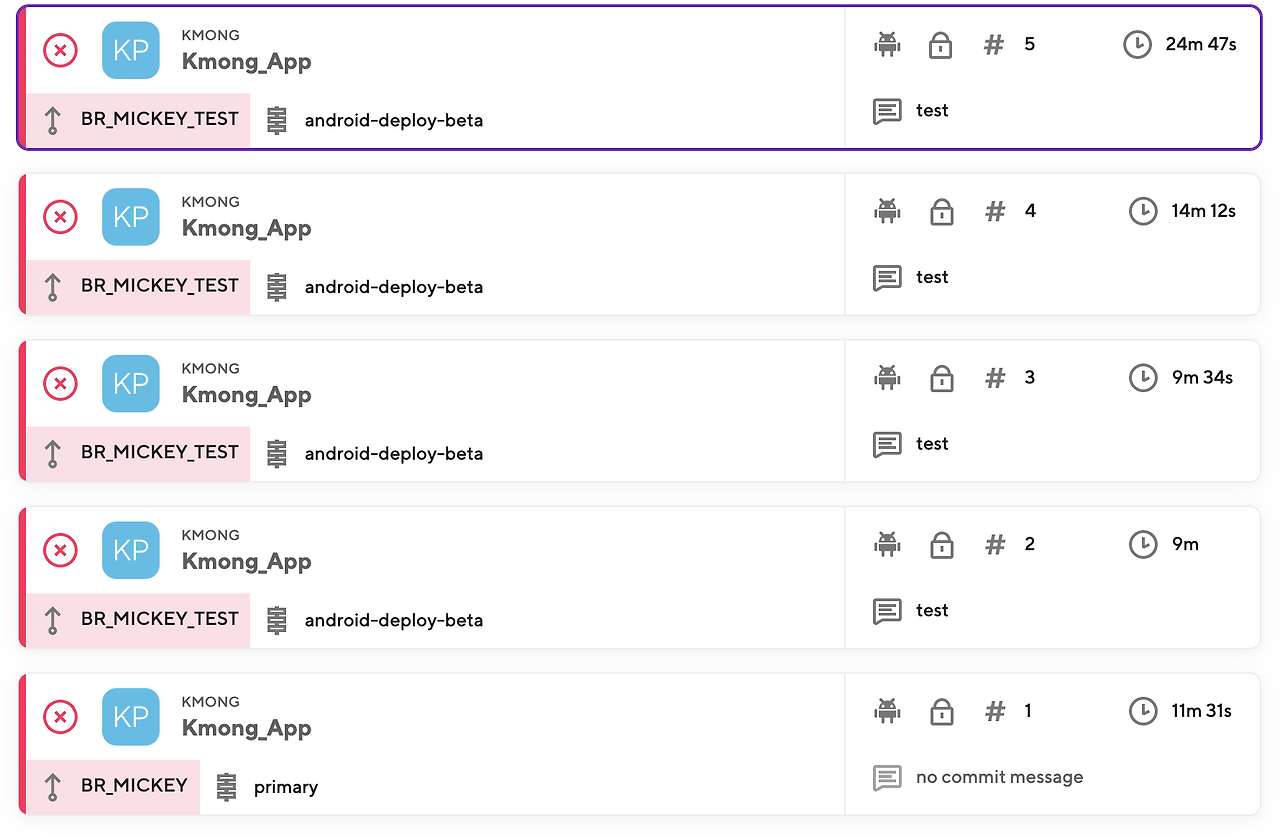Click the workflow icon on build #4

click(277, 287)
